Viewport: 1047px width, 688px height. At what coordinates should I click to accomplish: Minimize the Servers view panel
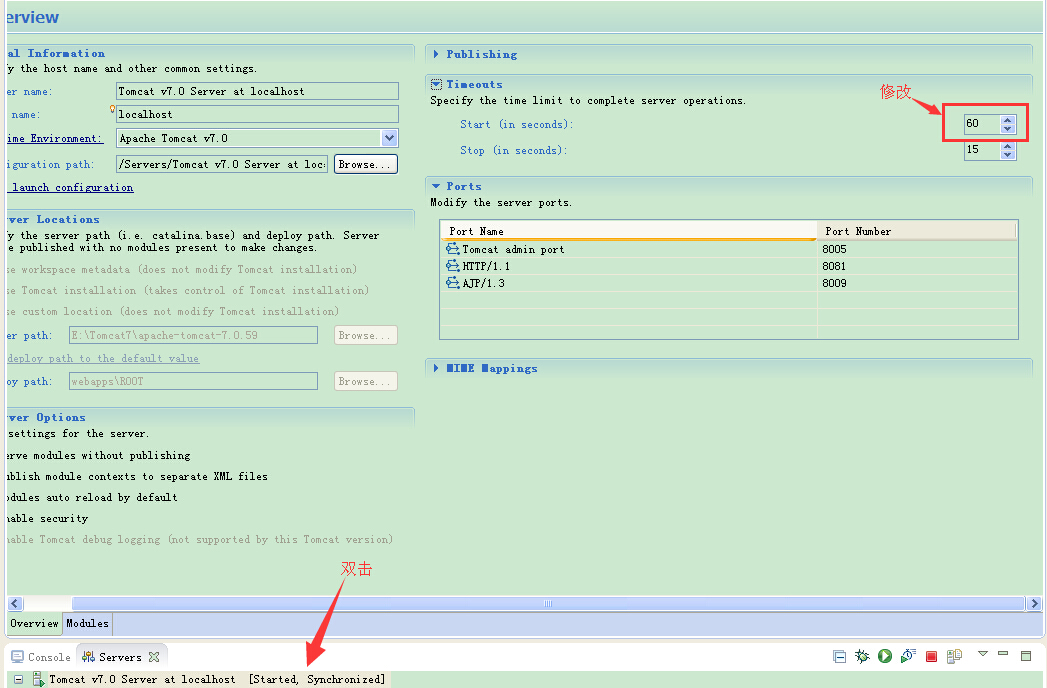[1003, 653]
